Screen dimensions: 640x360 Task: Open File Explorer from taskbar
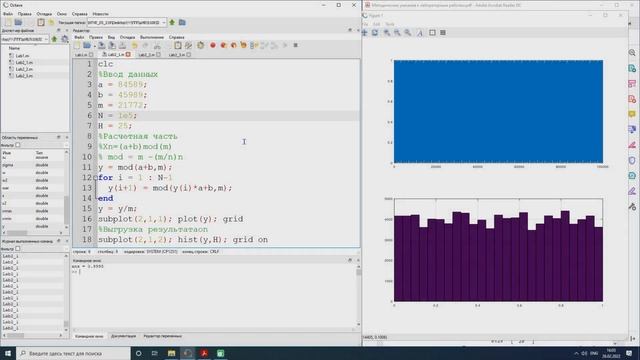coord(171,353)
